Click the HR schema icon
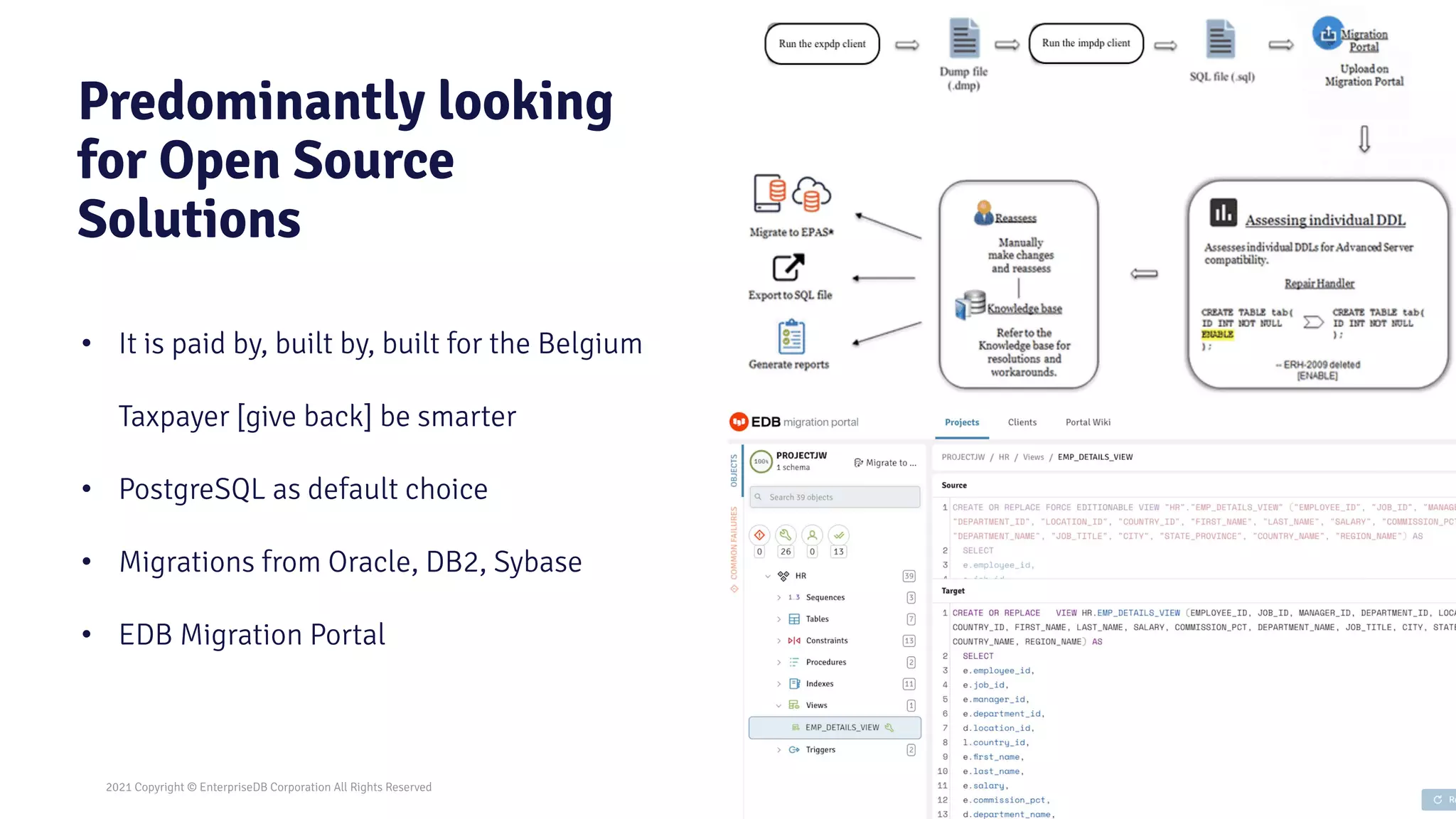This screenshot has height=819, width=1456. coord(783,576)
